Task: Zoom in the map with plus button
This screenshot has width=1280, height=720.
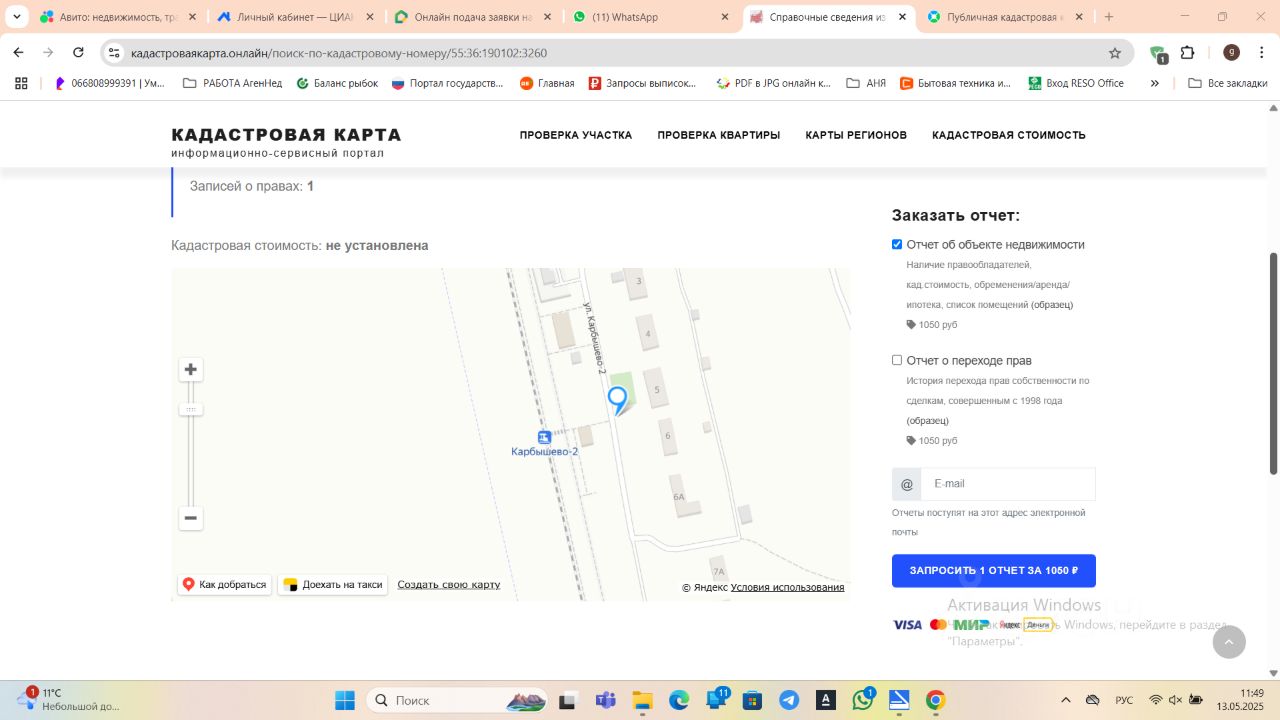Action: (x=190, y=370)
